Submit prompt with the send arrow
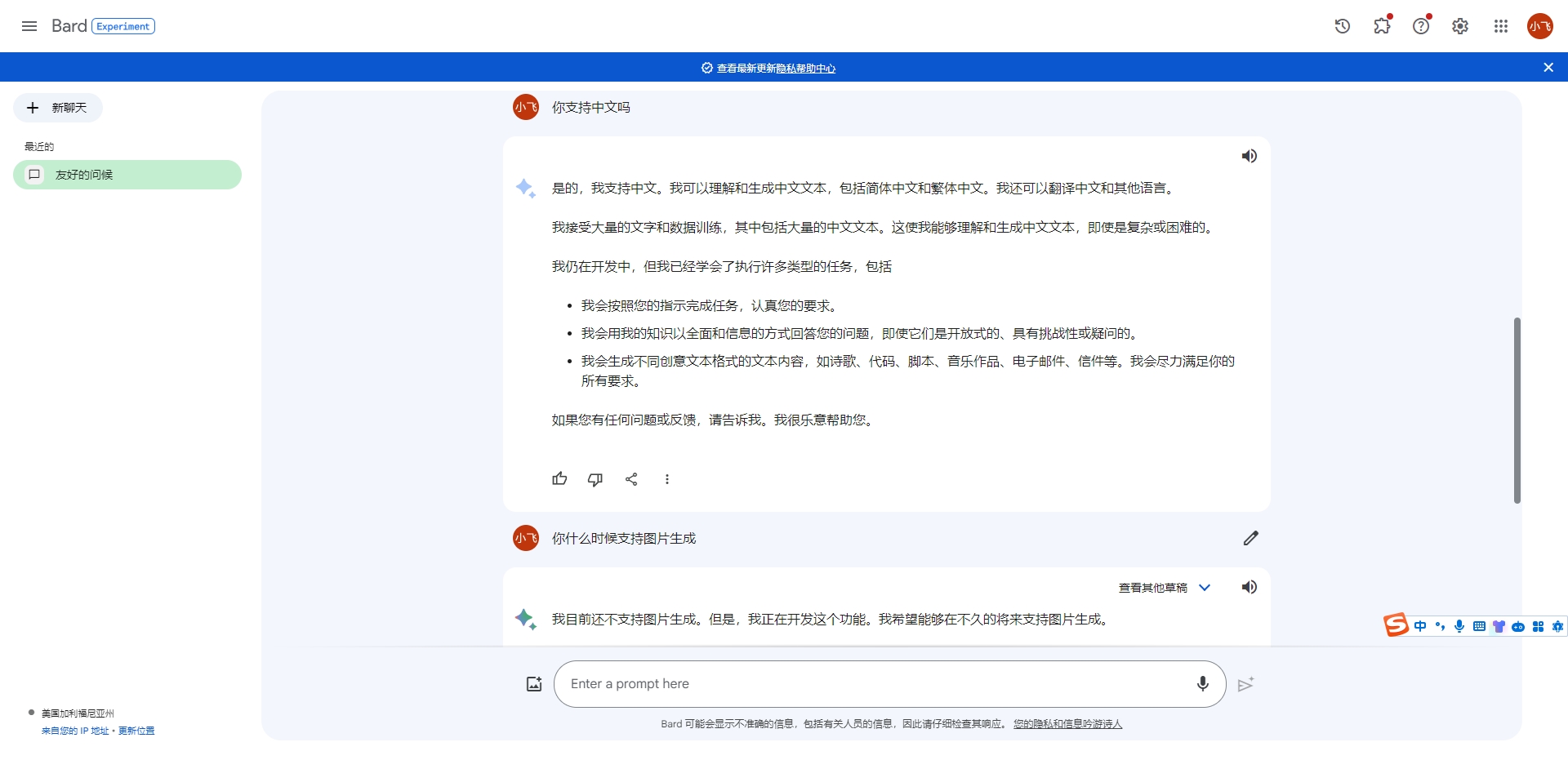The height and width of the screenshot is (760, 1568). tap(1245, 684)
